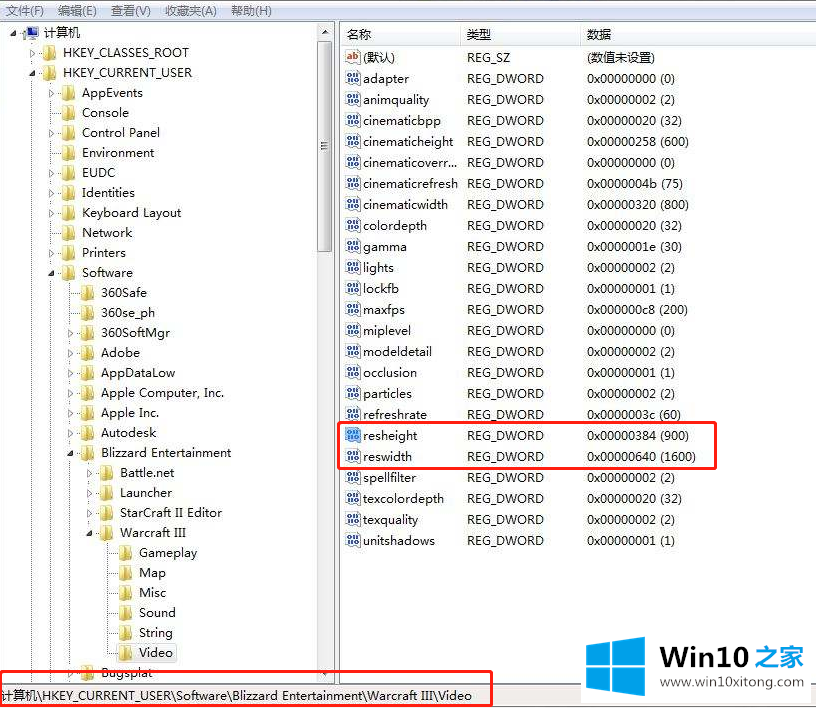Expand the HKEY_CLASSES_ROOT tree node
This screenshot has width=816, height=708.
coord(32,53)
